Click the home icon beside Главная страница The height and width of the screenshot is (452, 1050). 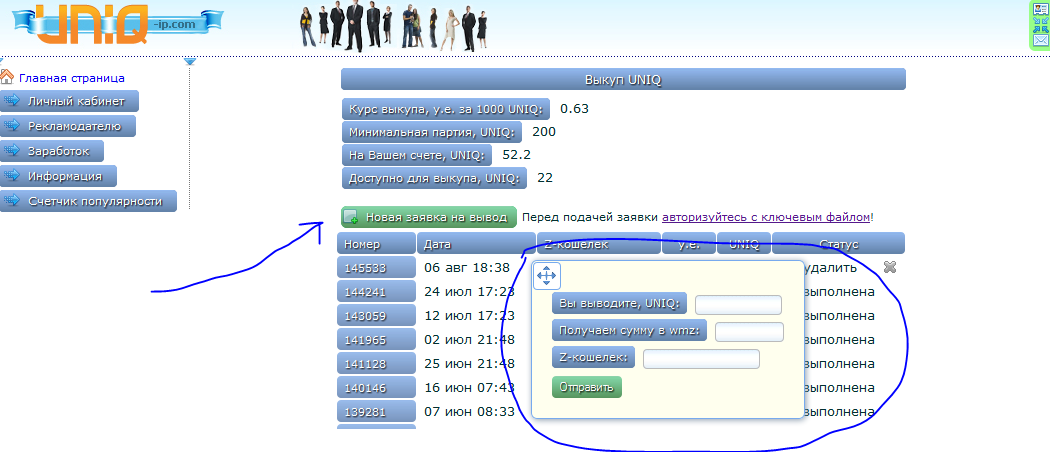[7, 77]
